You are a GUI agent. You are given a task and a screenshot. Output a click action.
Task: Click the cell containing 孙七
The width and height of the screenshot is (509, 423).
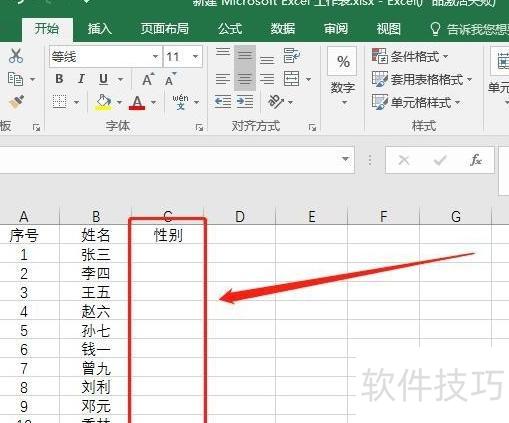point(96,331)
